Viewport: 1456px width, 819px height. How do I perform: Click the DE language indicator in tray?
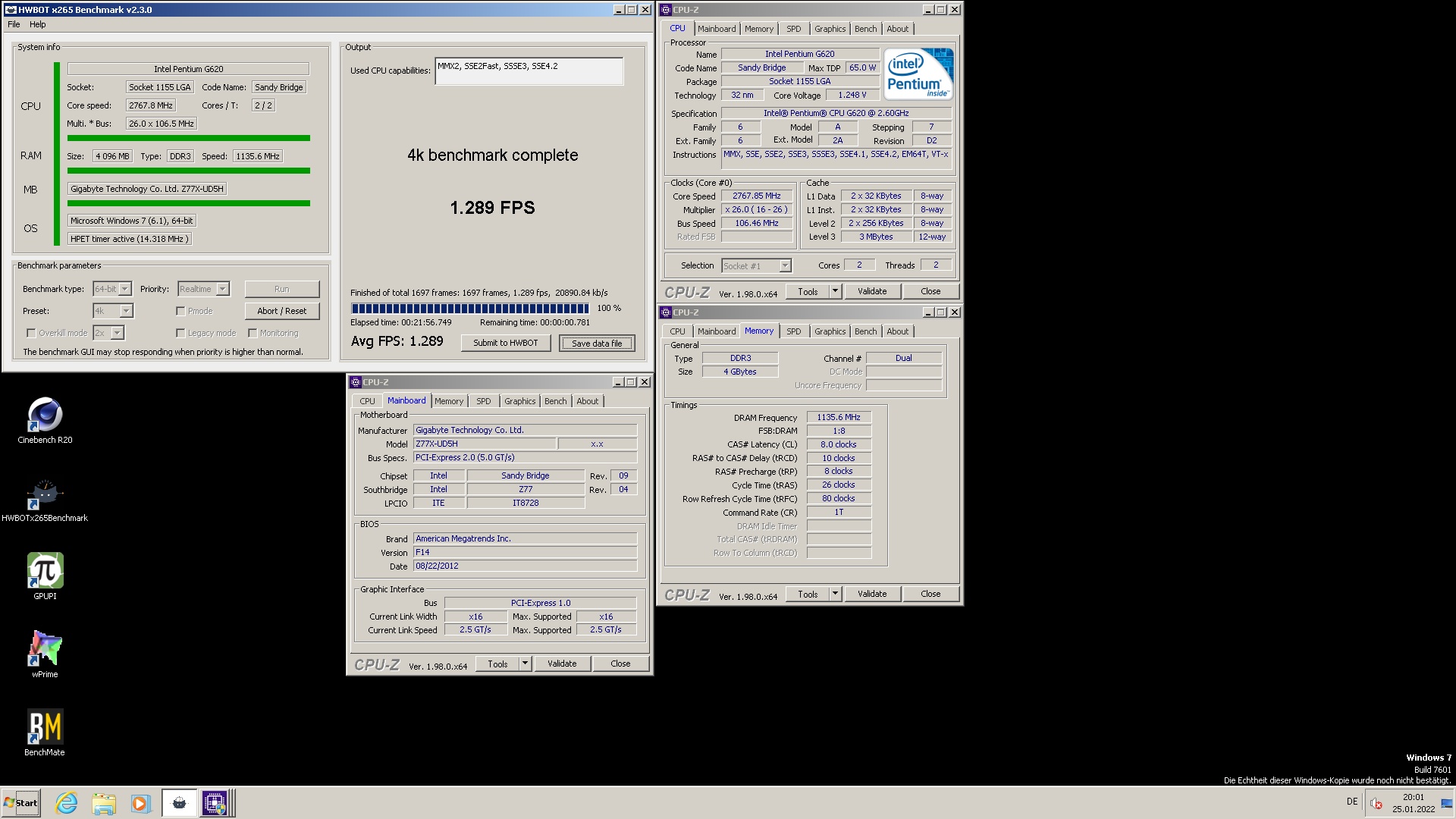click(1352, 802)
